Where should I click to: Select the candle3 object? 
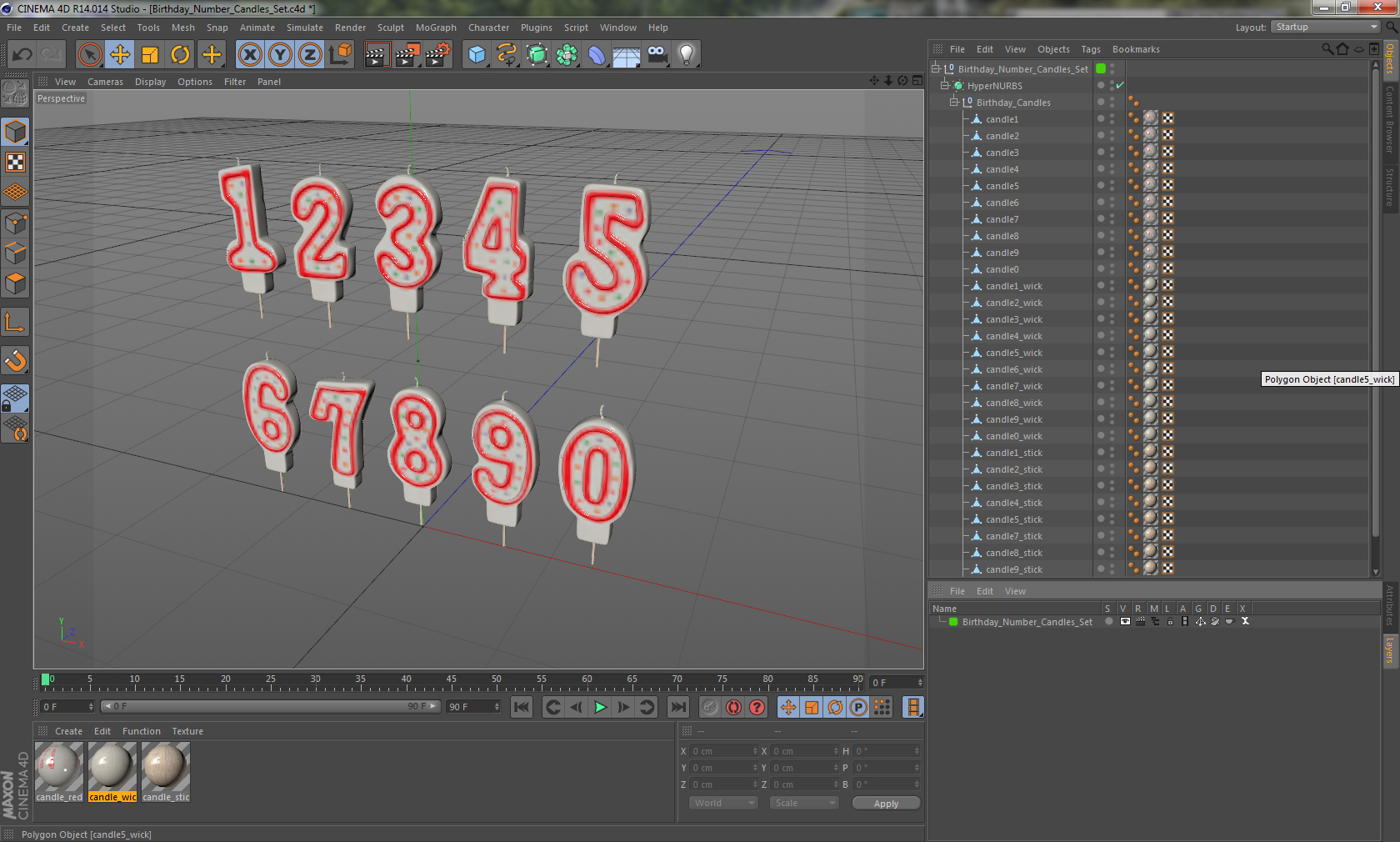tap(1002, 153)
